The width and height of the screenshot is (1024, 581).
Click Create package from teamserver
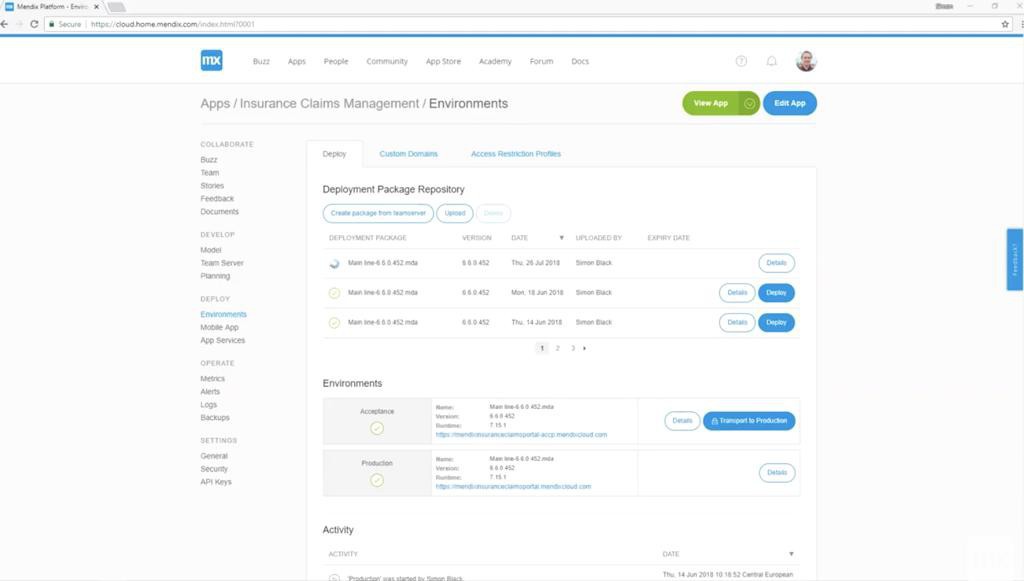point(378,213)
